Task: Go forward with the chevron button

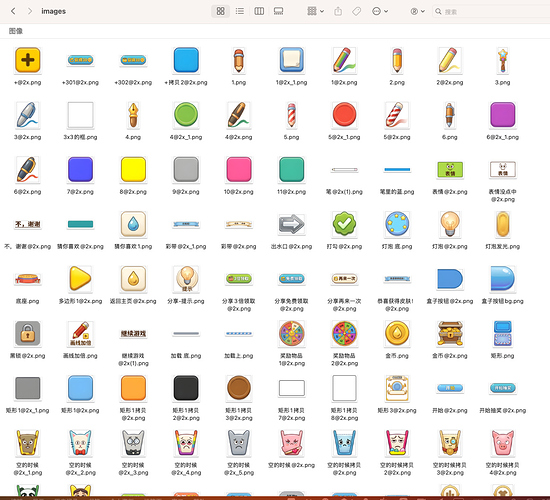Action: point(30,11)
